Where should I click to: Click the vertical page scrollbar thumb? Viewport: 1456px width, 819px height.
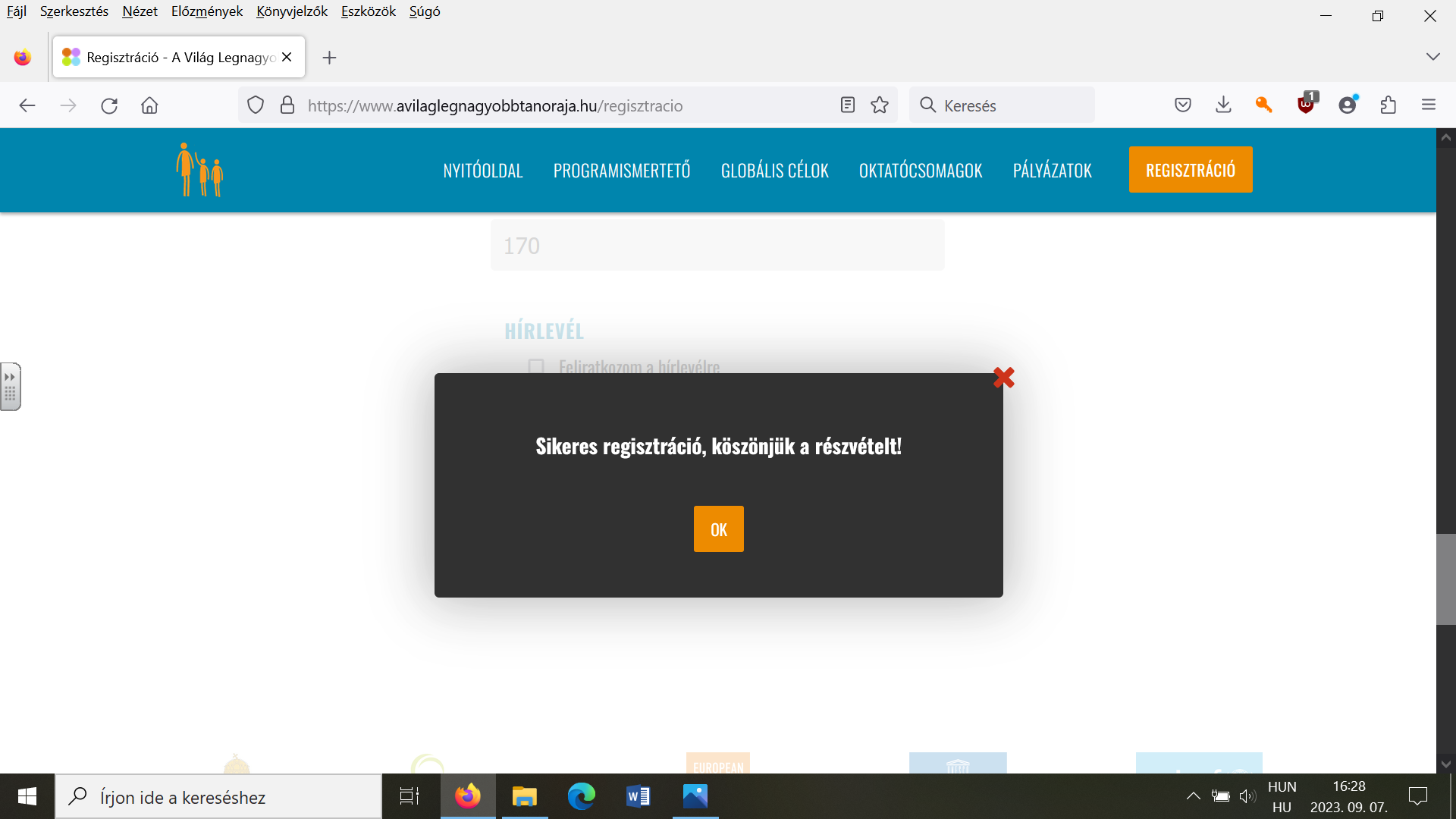(x=1445, y=579)
